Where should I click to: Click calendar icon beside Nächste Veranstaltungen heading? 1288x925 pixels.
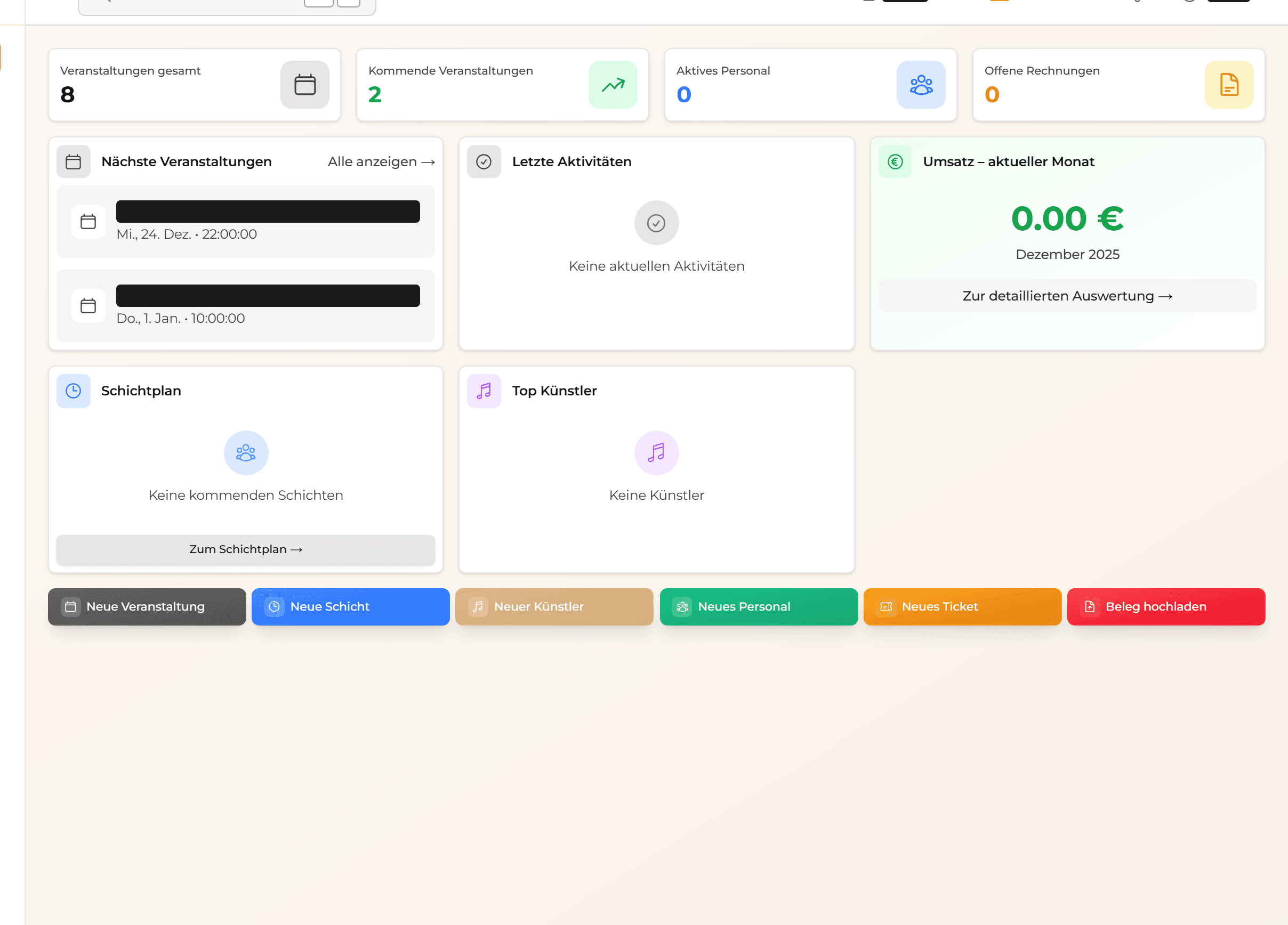tap(73, 162)
